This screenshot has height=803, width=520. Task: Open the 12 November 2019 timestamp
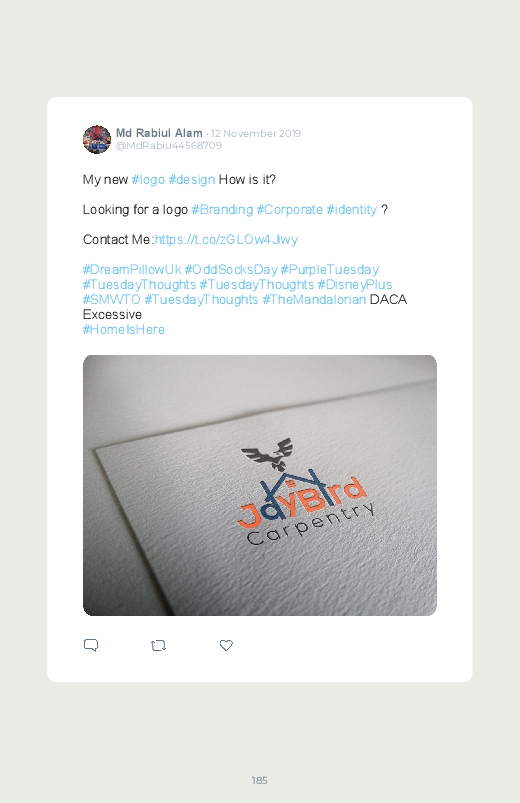pyautogui.click(x=256, y=134)
